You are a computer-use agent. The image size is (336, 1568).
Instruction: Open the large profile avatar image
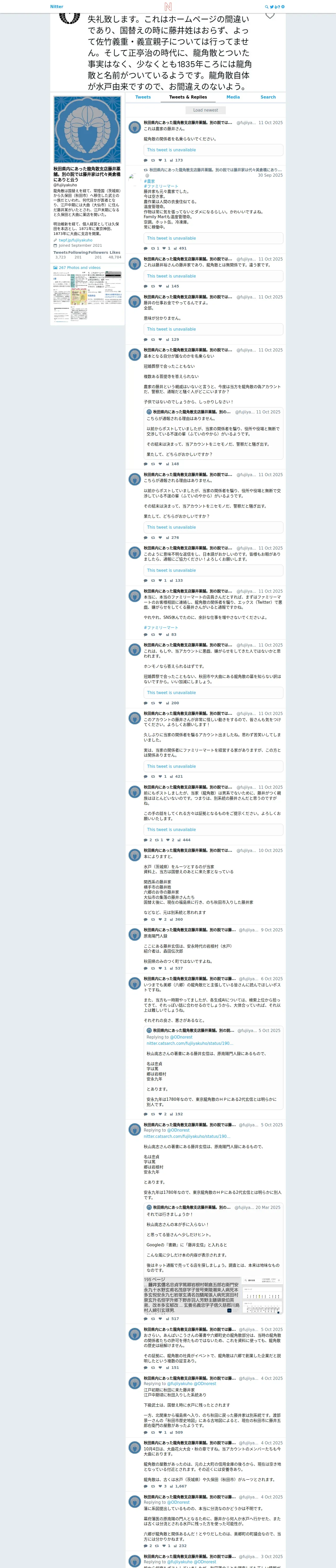(87, 130)
